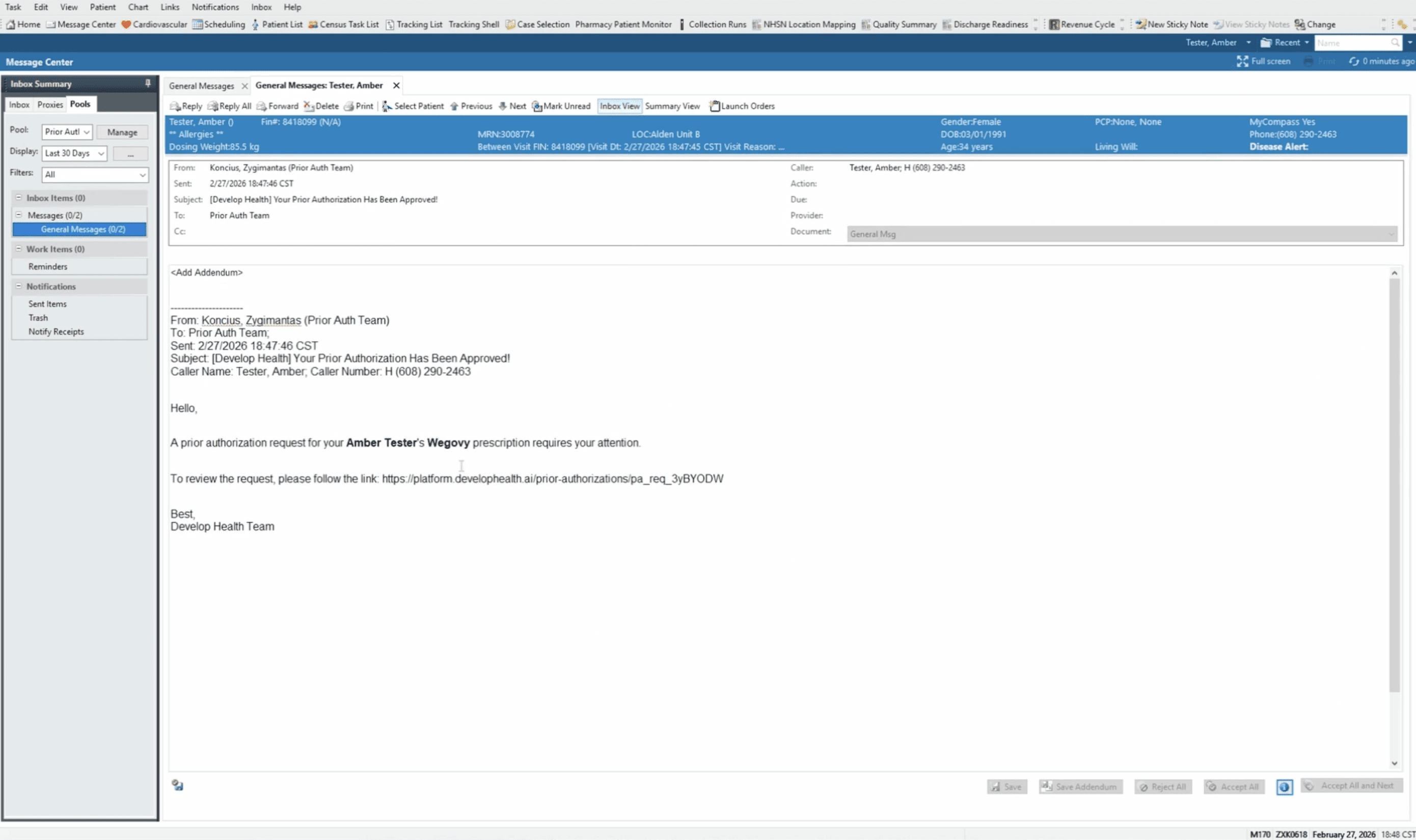Switch to Summary View mode
This screenshot has height=840, width=1416.
(x=672, y=106)
